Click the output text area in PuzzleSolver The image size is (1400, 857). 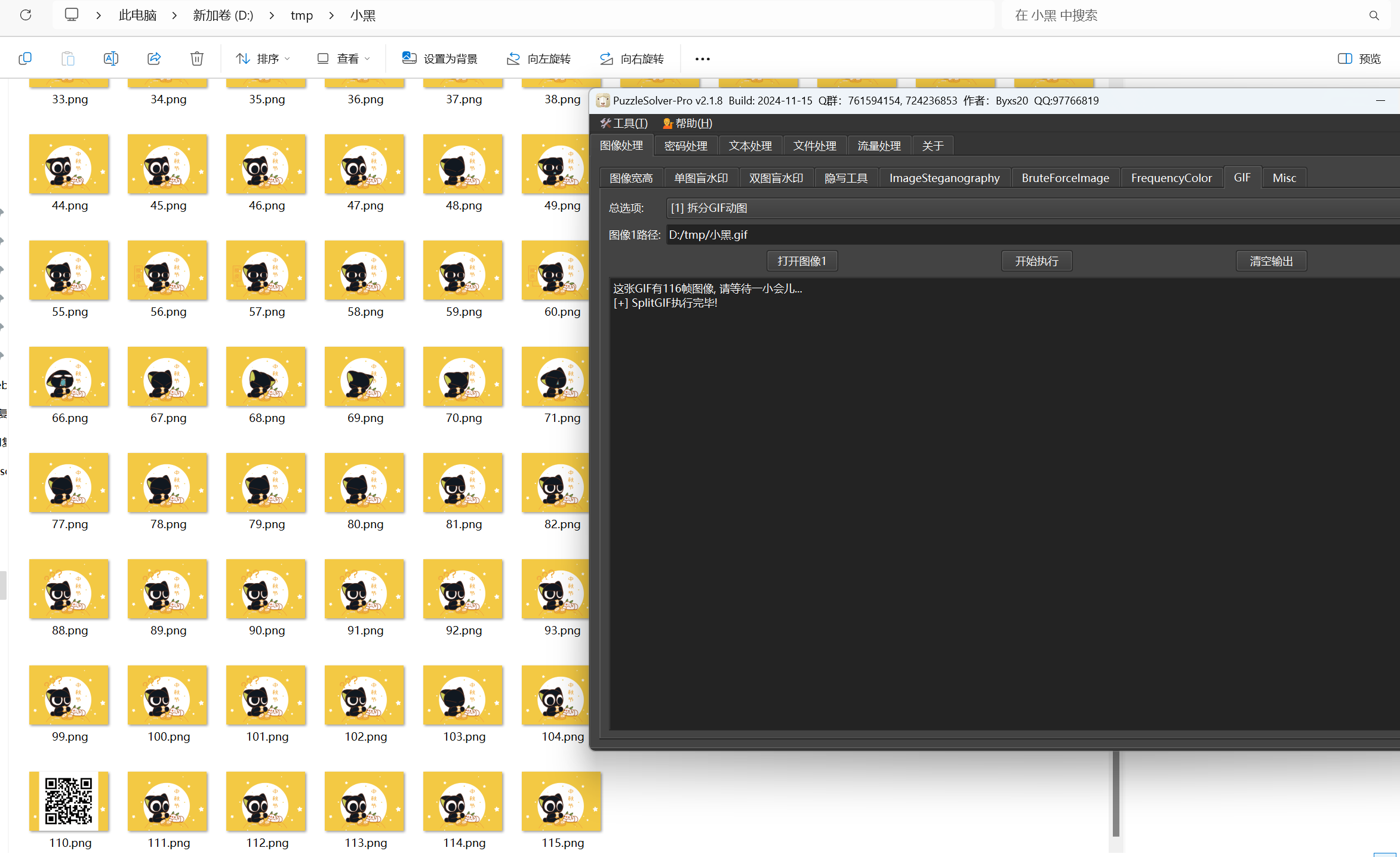[1004, 503]
